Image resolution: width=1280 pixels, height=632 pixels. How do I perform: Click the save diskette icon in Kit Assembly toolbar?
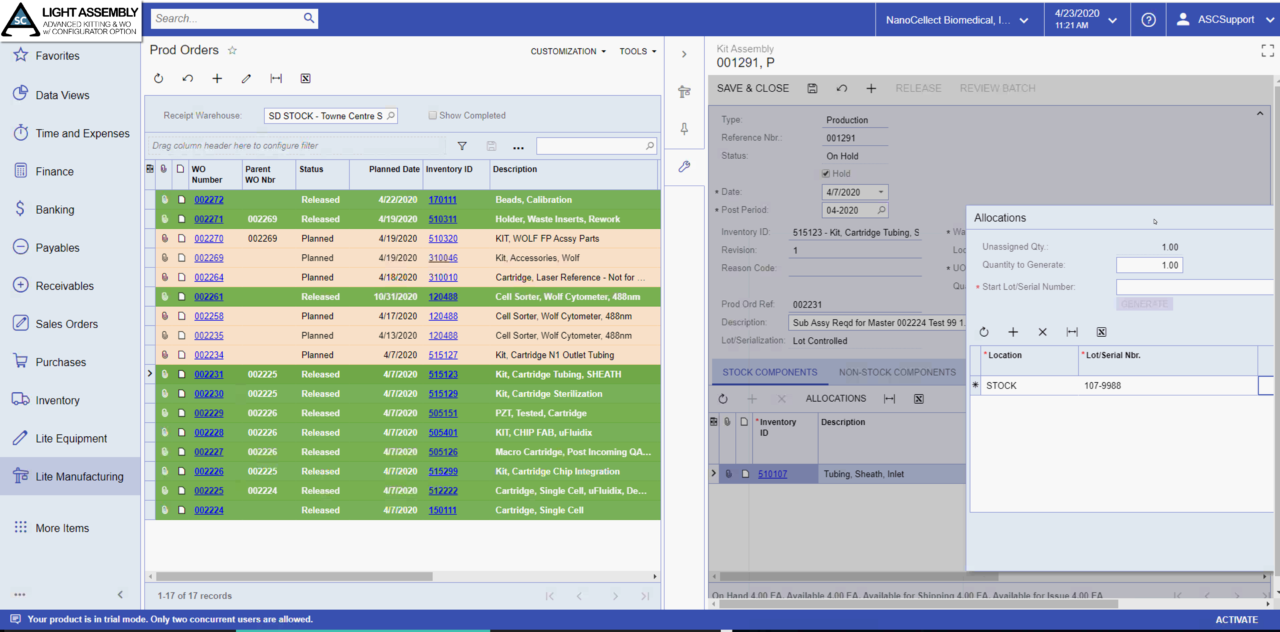813,88
